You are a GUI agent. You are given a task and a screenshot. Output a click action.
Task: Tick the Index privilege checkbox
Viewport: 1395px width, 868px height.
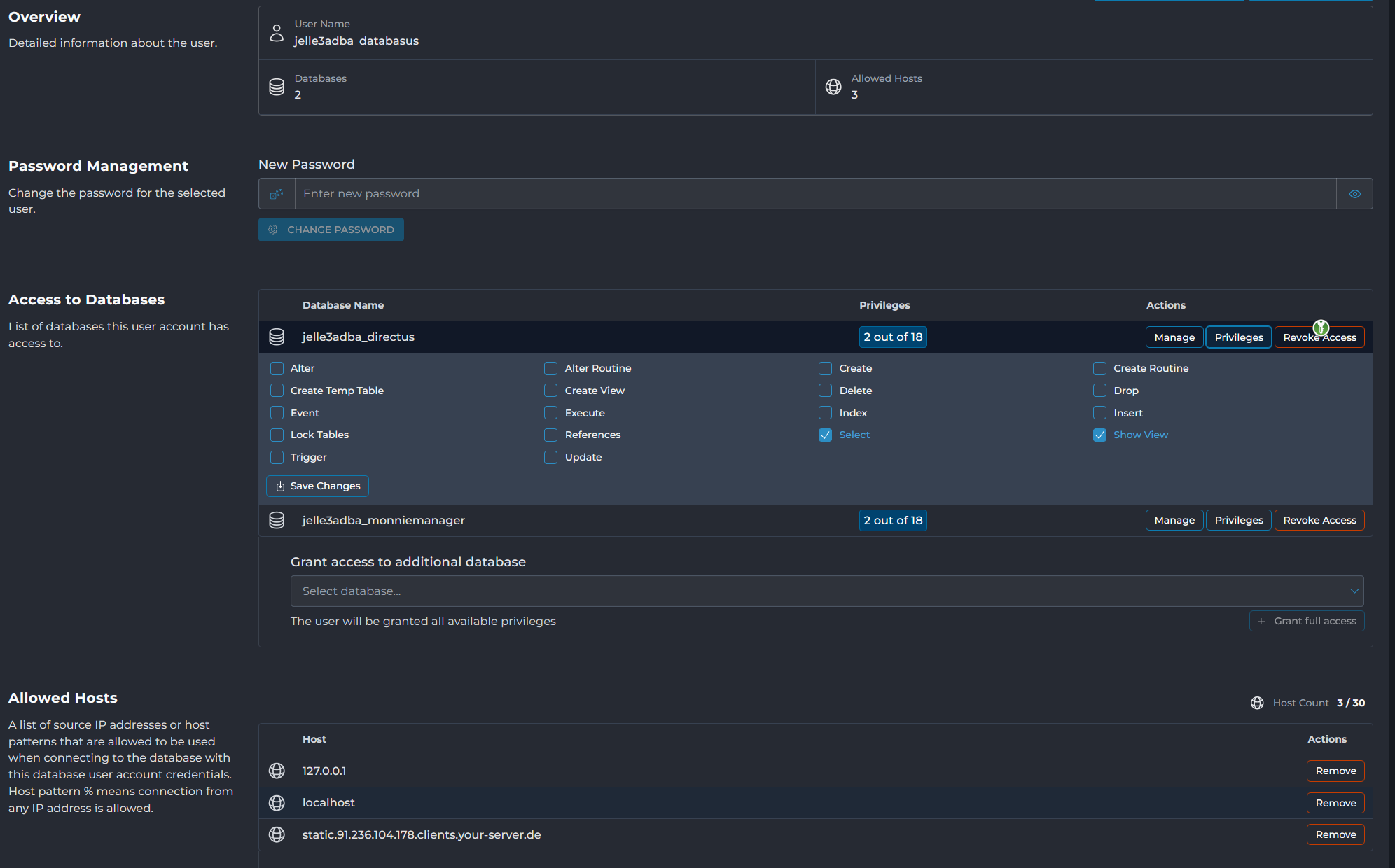coord(826,413)
